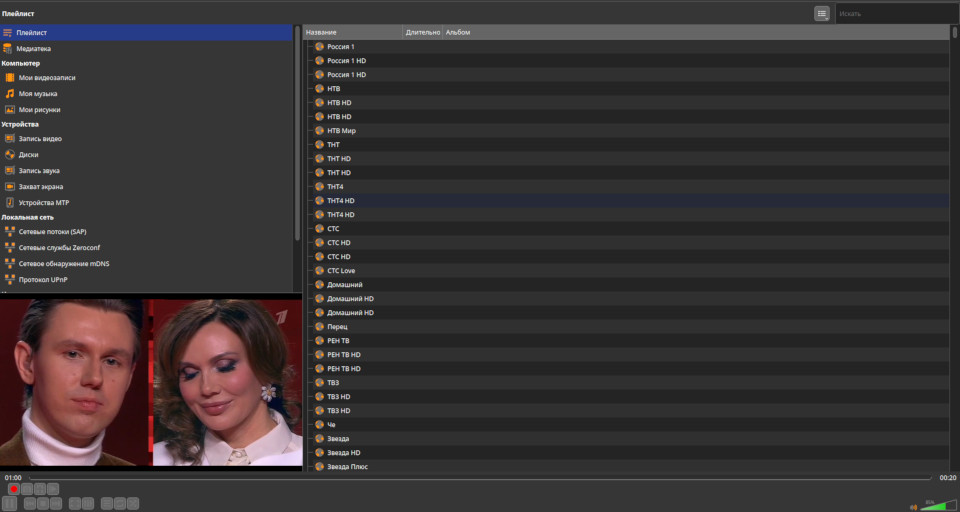
Task: Sort by the Название column header
Action: [x=350, y=32]
